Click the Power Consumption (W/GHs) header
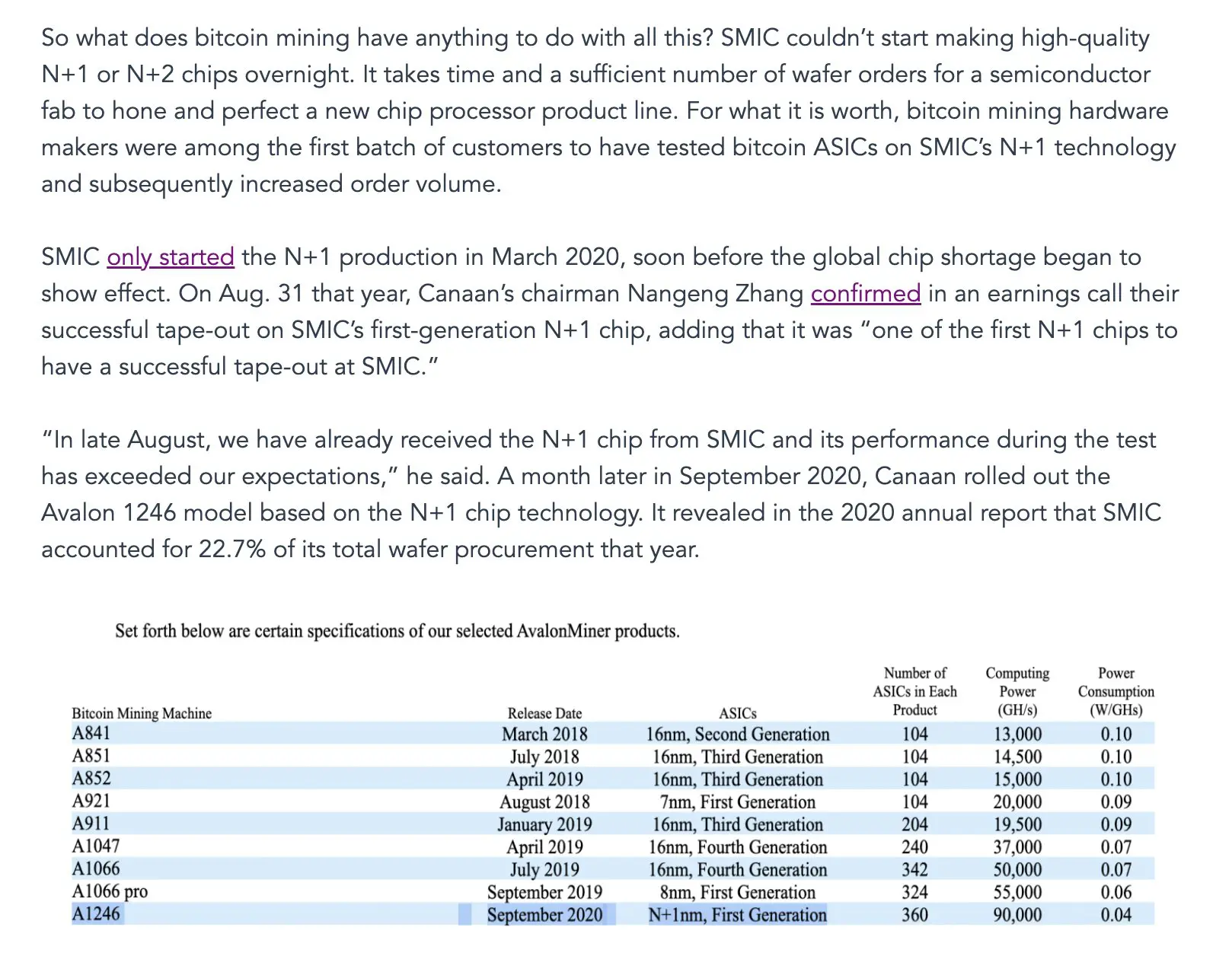 click(x=1116, y=692)
